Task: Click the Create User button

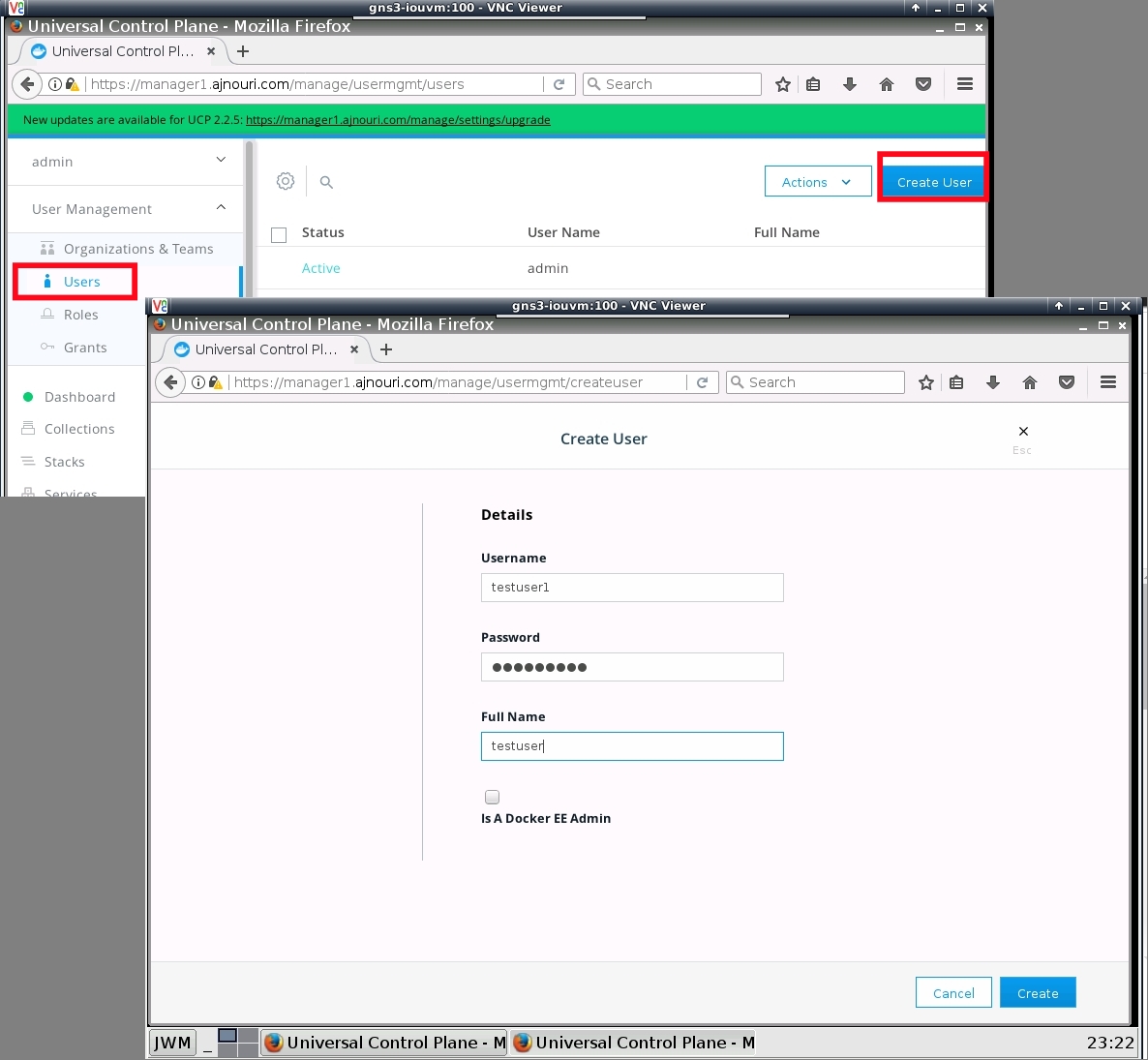Action: [x=933, y=182]
